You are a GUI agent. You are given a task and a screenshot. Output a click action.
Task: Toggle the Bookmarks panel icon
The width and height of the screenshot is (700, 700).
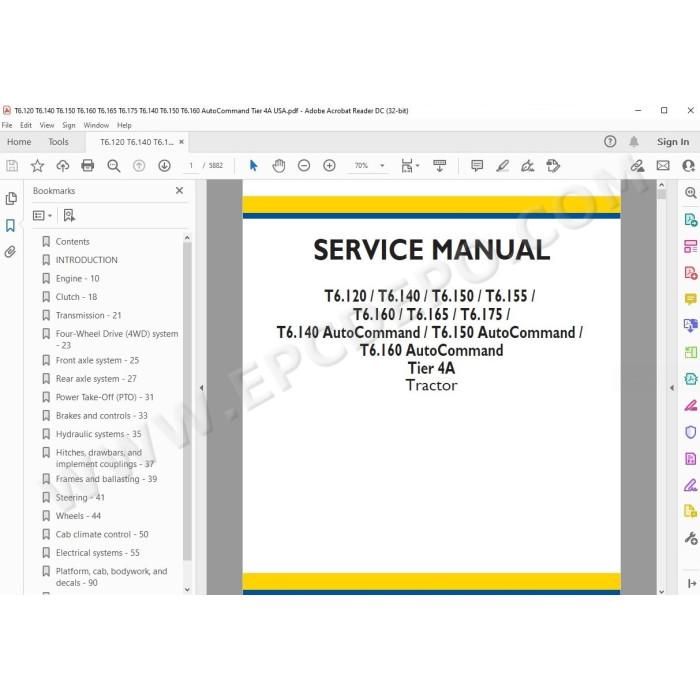[10, 225]
